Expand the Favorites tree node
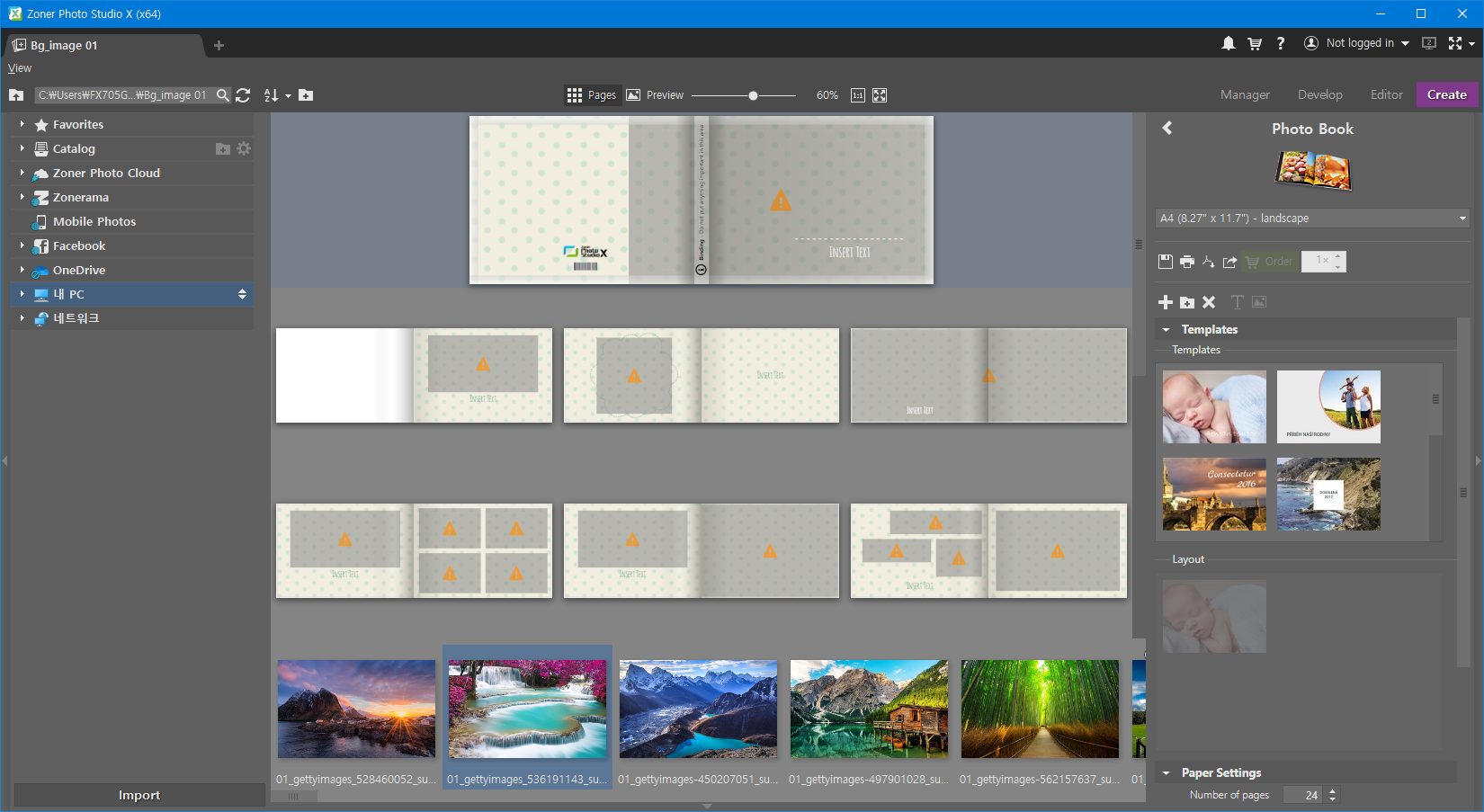Screen dimensions: 1484x812 click(x=22, y=124)
